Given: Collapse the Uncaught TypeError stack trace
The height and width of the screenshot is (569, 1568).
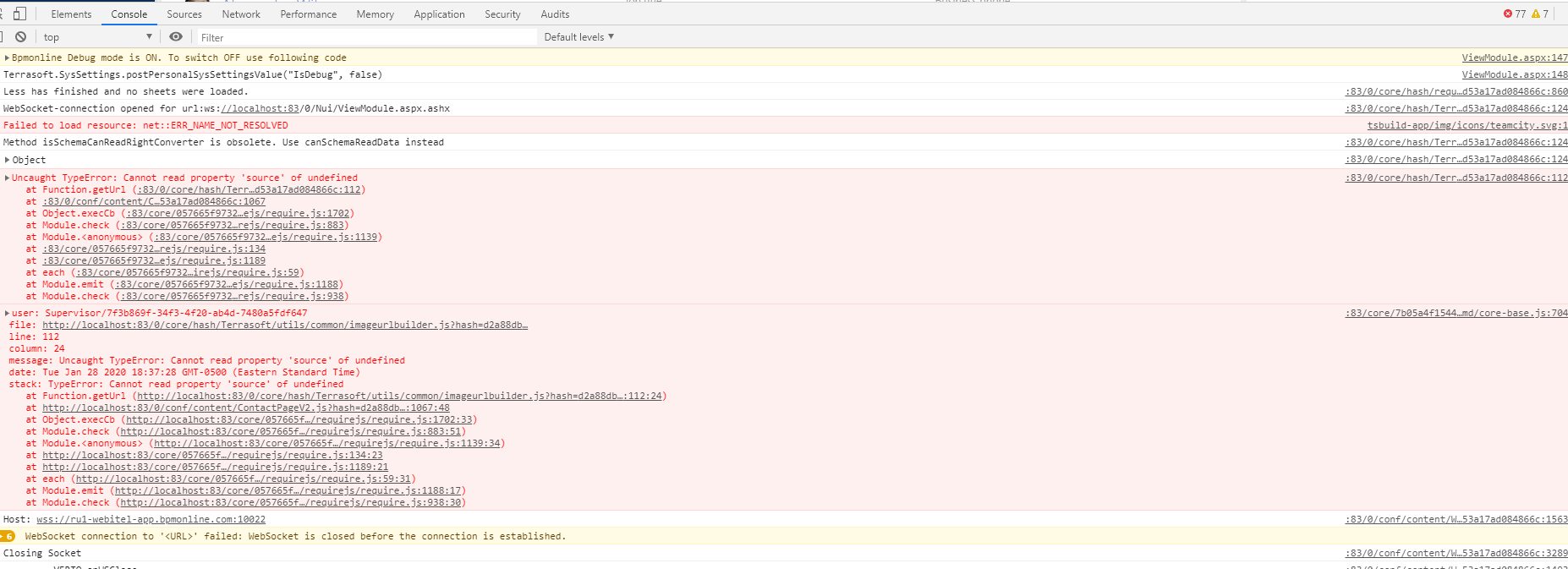Looking at the screenshot, I should coord(8,178).
